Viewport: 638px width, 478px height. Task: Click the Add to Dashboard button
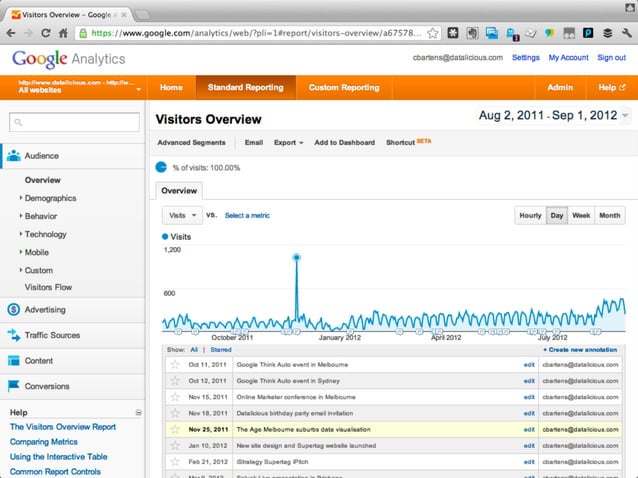coord(345,143)
